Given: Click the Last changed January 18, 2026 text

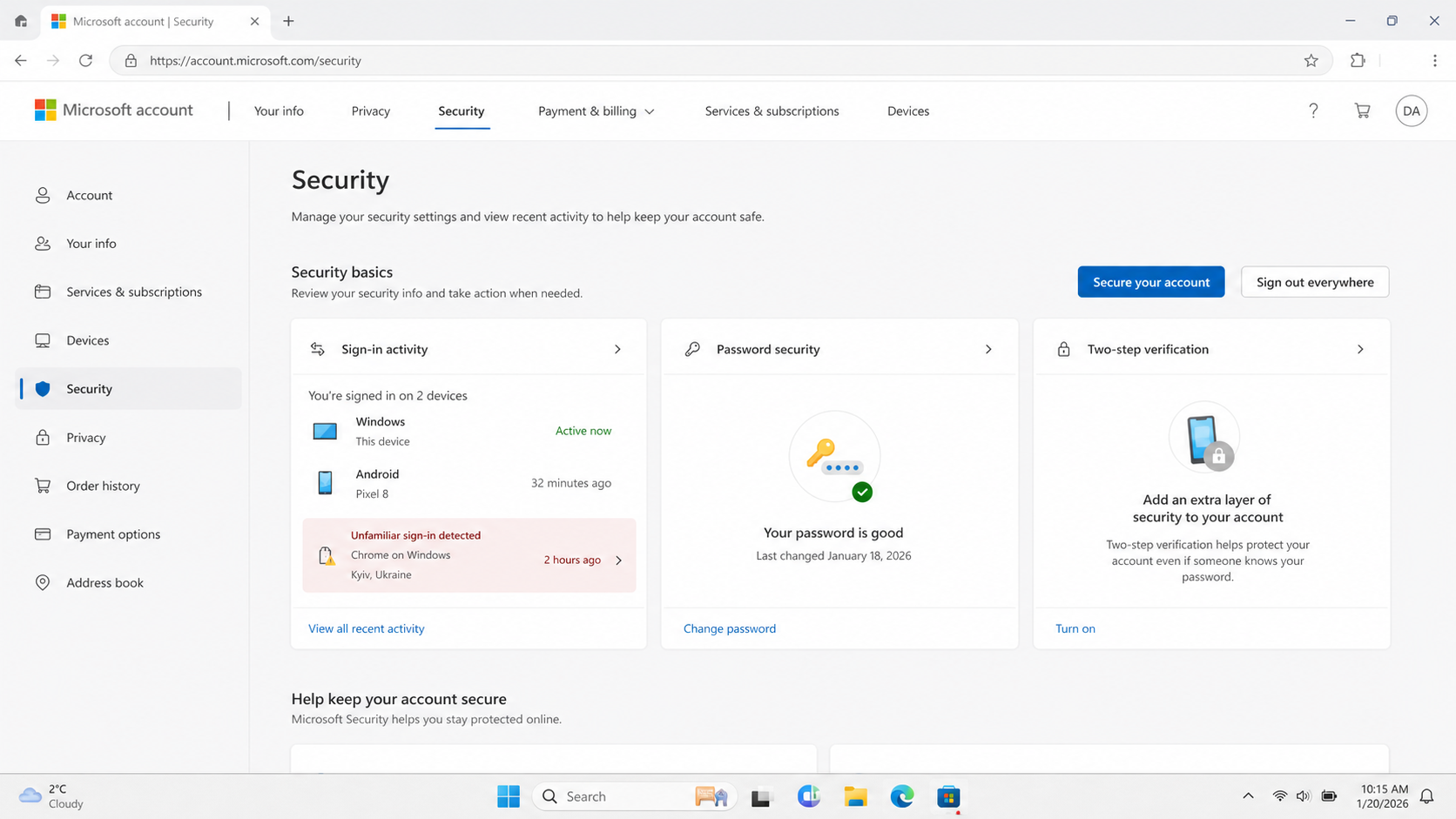Looking at the screenshot, I should click(x=833, y=556).
